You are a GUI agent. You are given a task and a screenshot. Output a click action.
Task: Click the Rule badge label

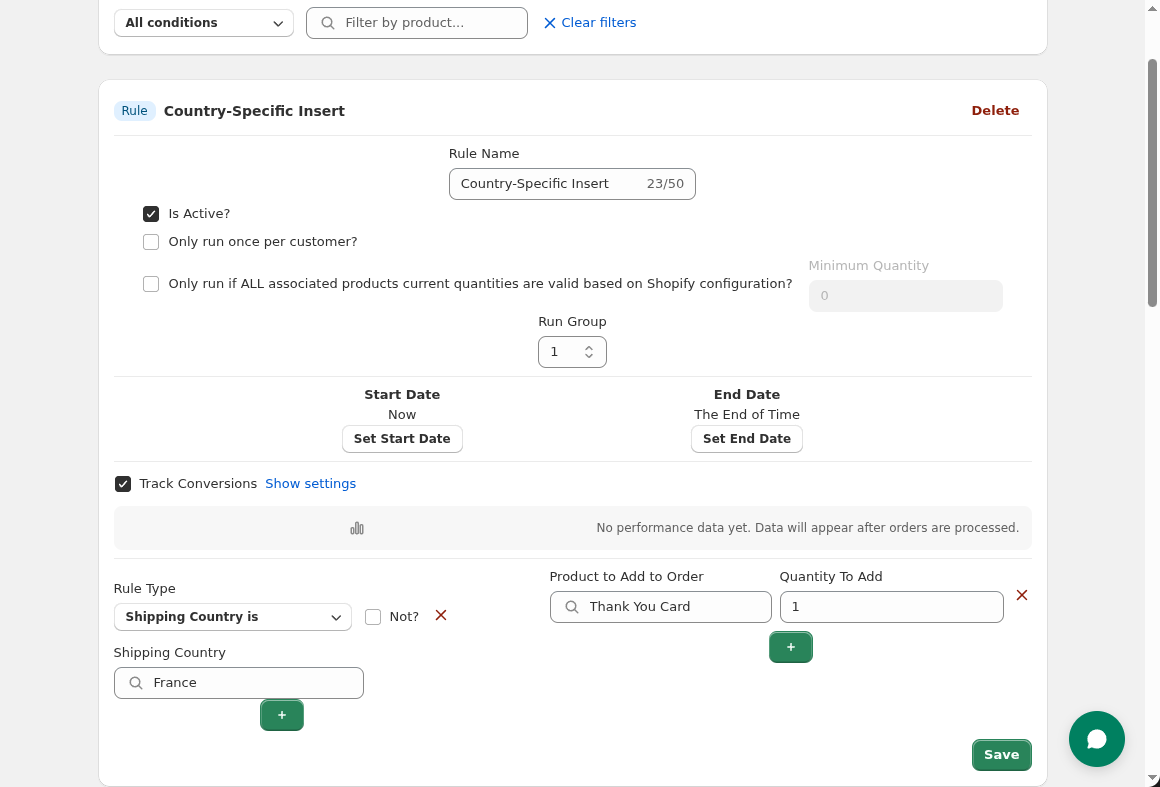135,111
